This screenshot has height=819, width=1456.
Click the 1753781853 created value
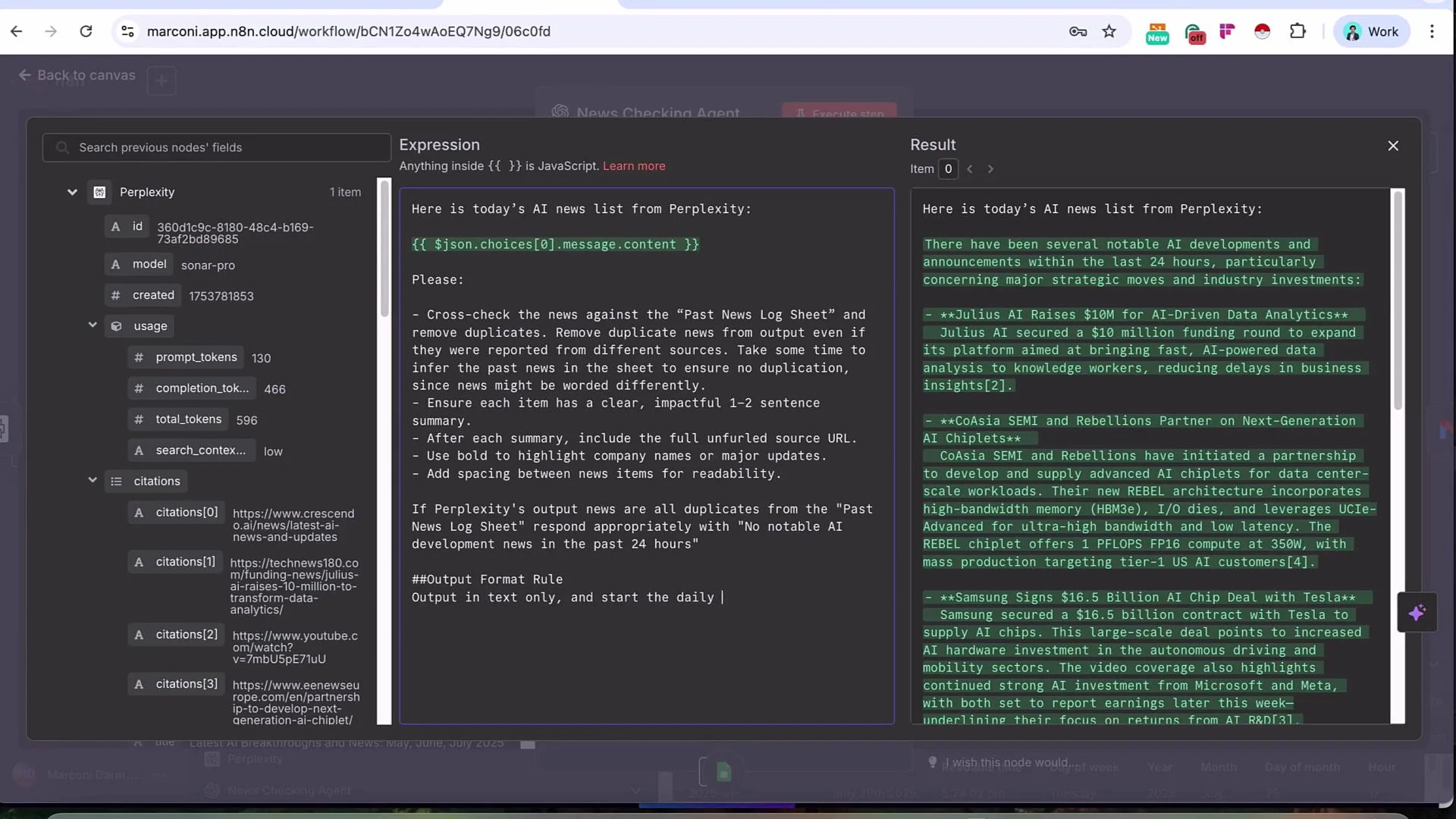pyautogui.click(x=221, y=297)
